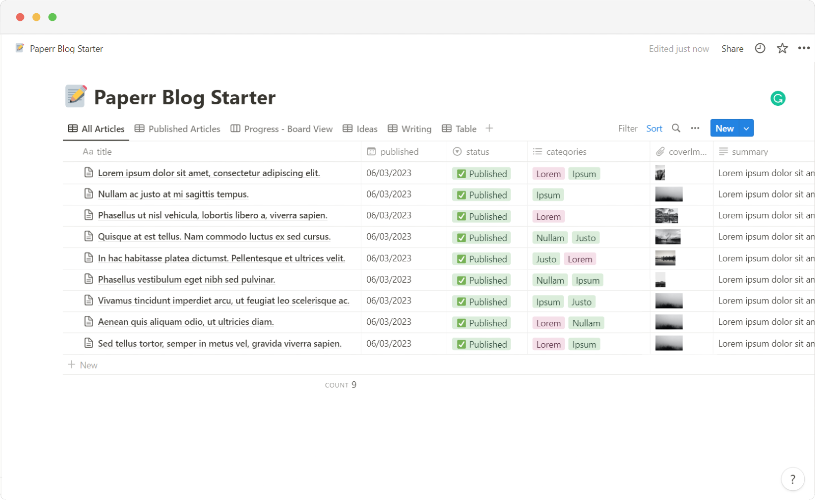Add a row with + New below the table
This screenshot has height=500, width=815.
83,365
